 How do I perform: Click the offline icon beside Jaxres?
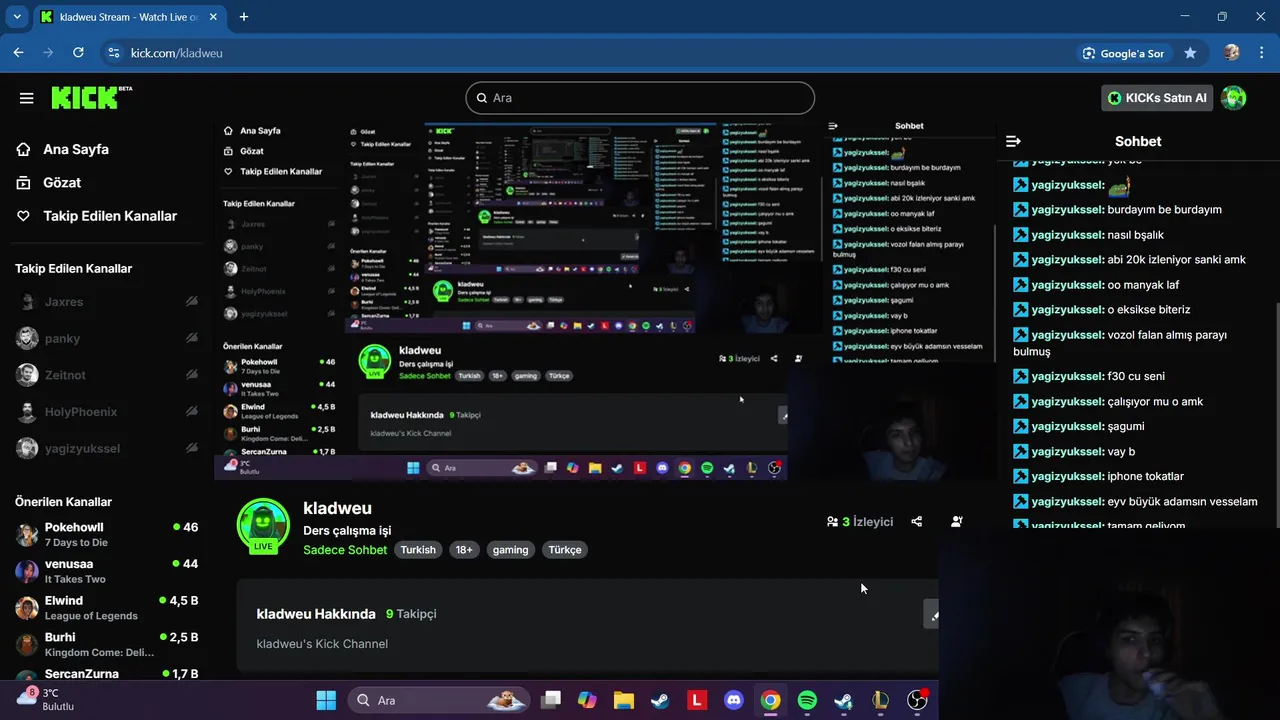pyautogui.click(x=191, y=302)
